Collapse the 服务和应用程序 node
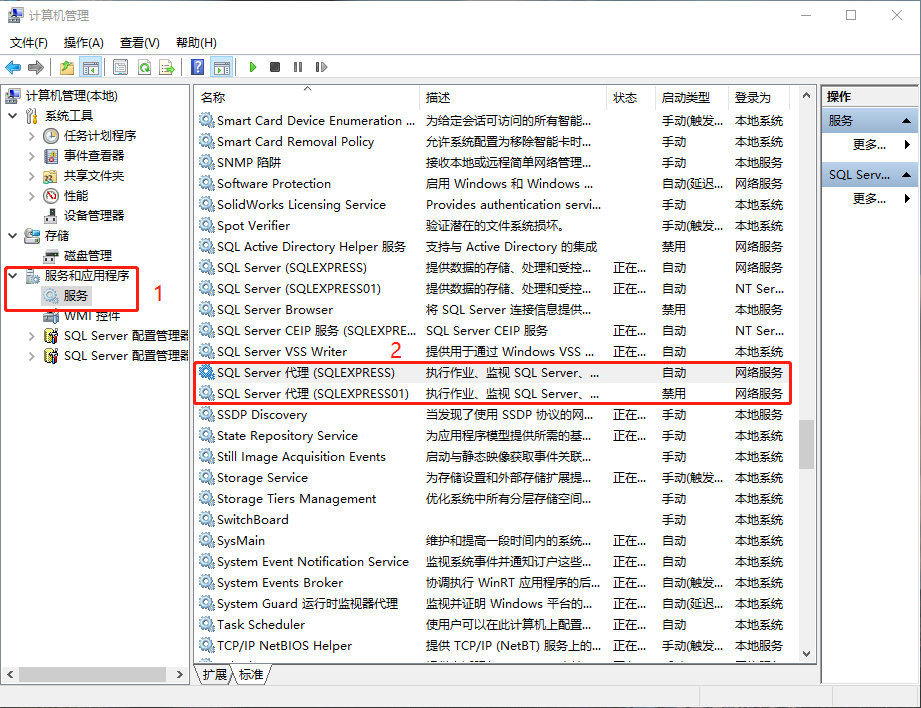The width and height of the screenshot is (921, 708). click(12, 276)
